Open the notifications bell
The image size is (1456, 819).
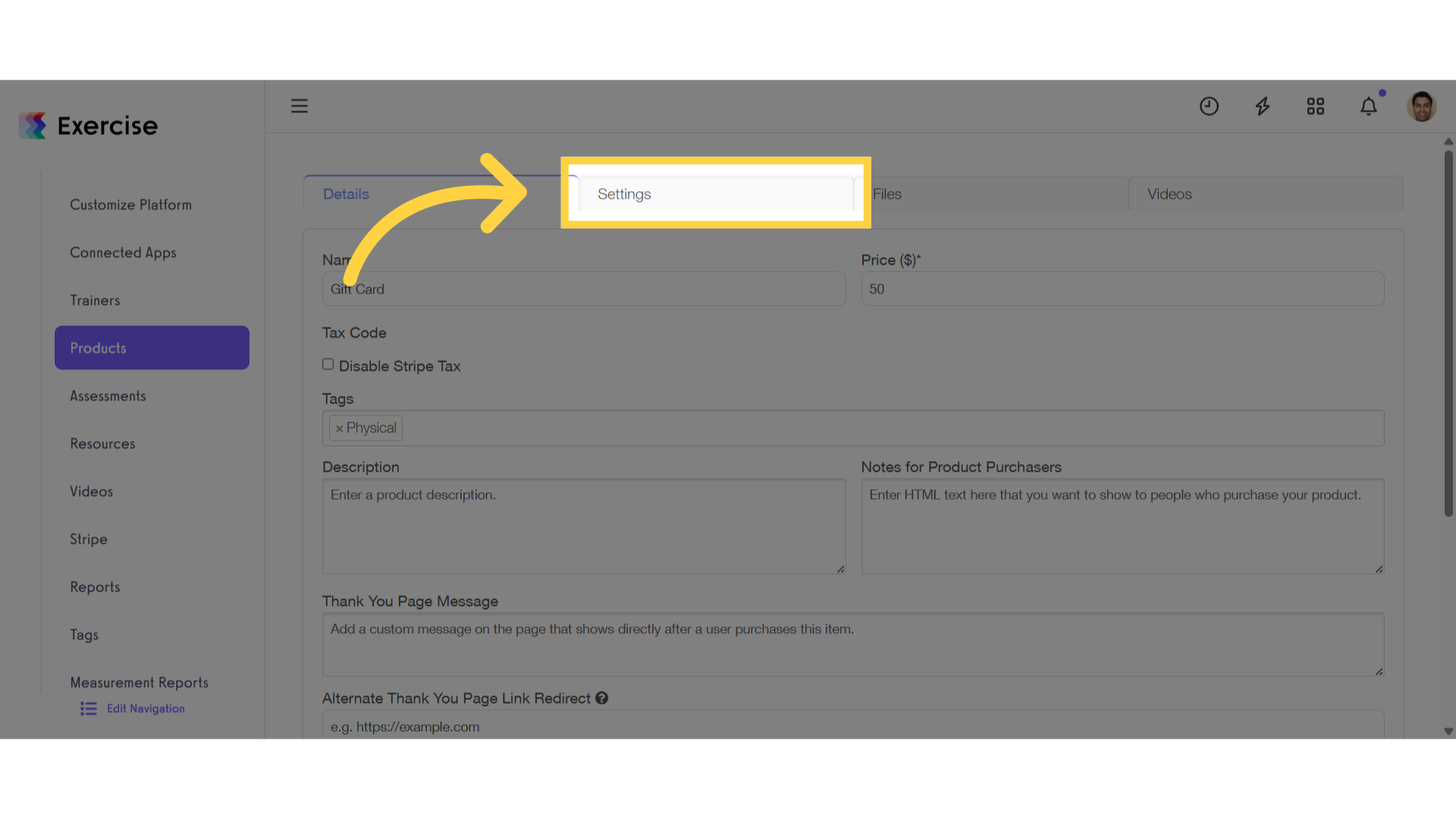click(1369, 106)
